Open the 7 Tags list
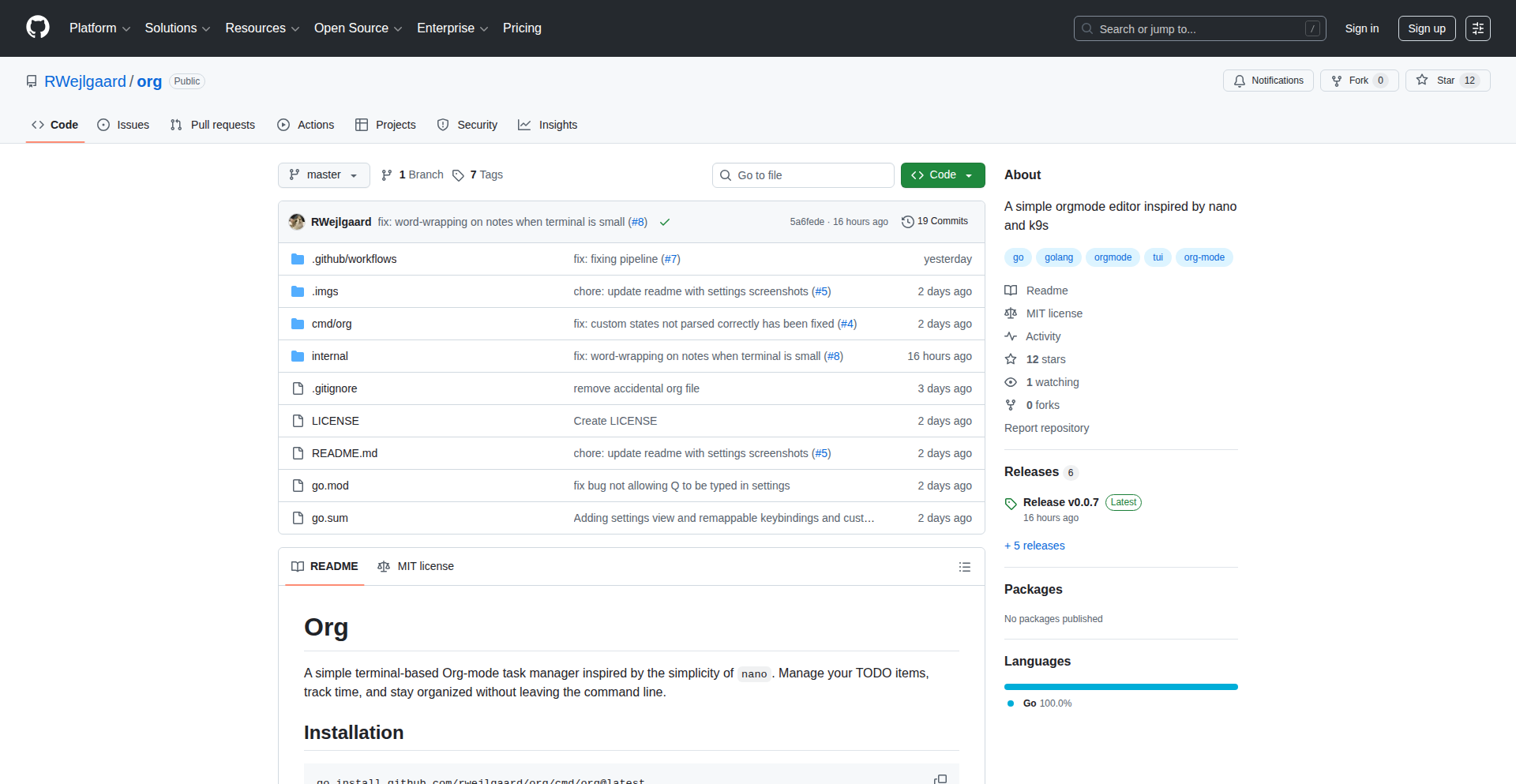Screen dimensions: 1516x784 pyautogui.click(x=478, y=175)
